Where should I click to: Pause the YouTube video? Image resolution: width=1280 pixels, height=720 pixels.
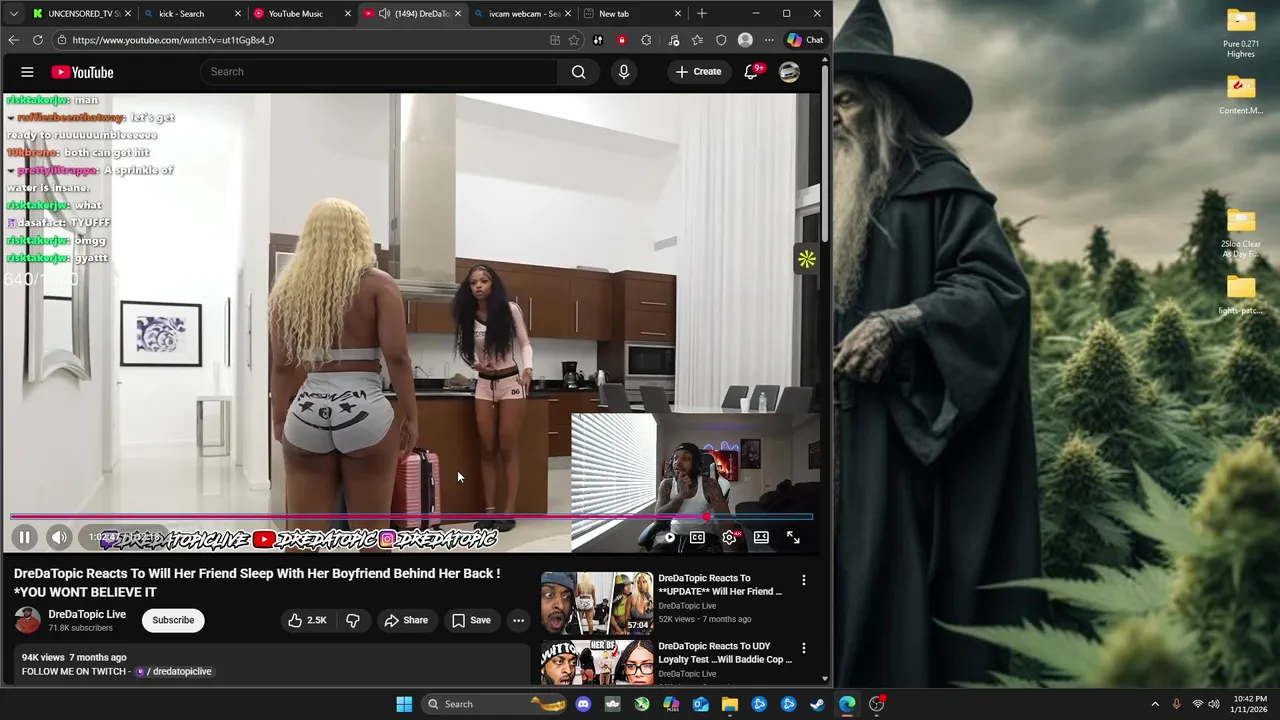(24, 537)
